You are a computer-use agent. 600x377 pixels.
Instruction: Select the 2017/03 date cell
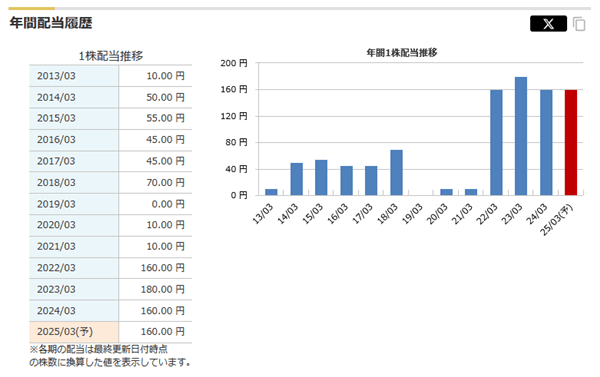[74, 161]
